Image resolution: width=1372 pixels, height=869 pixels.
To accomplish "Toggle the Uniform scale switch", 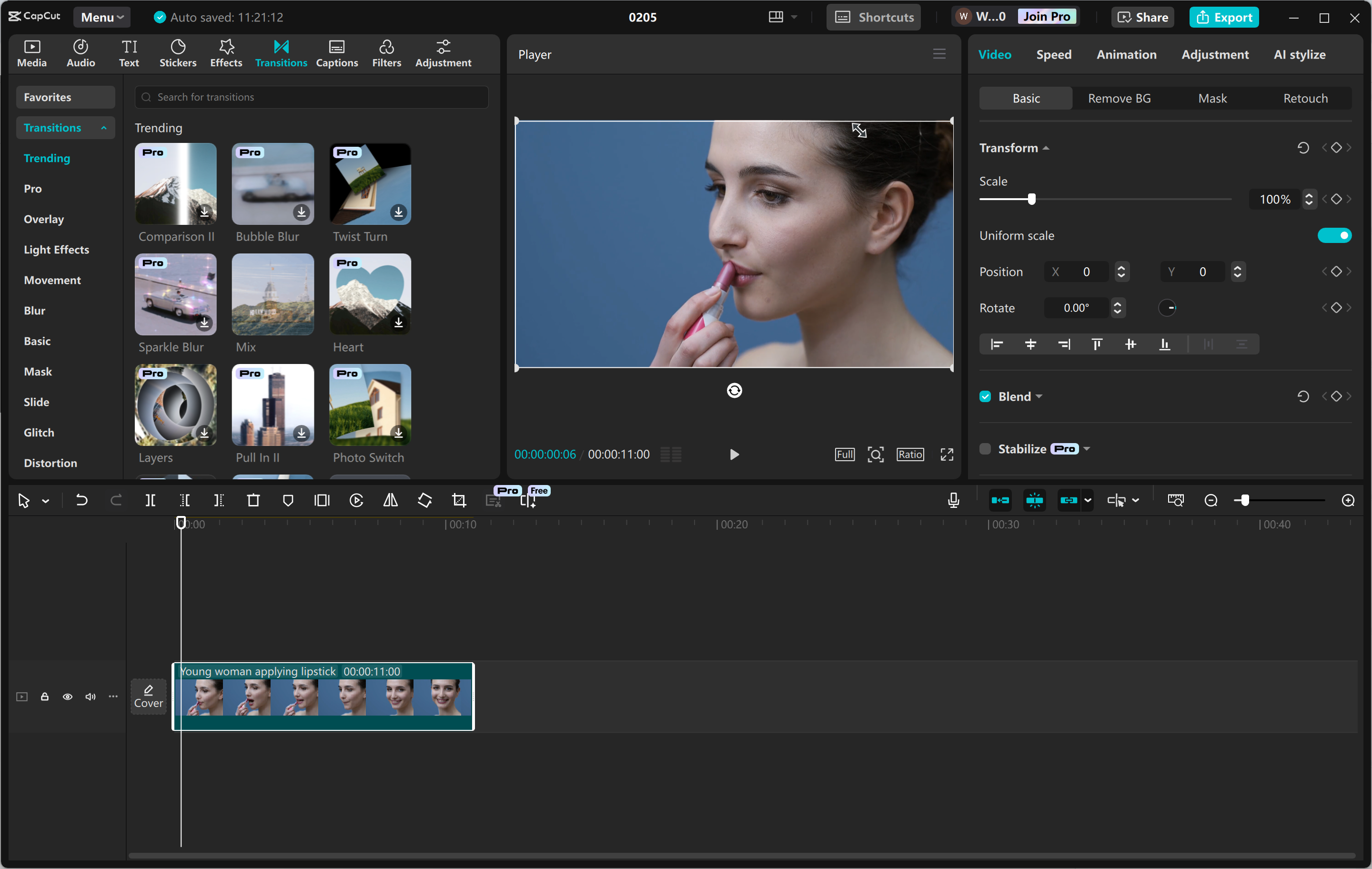I will (x=1334, y=235).
